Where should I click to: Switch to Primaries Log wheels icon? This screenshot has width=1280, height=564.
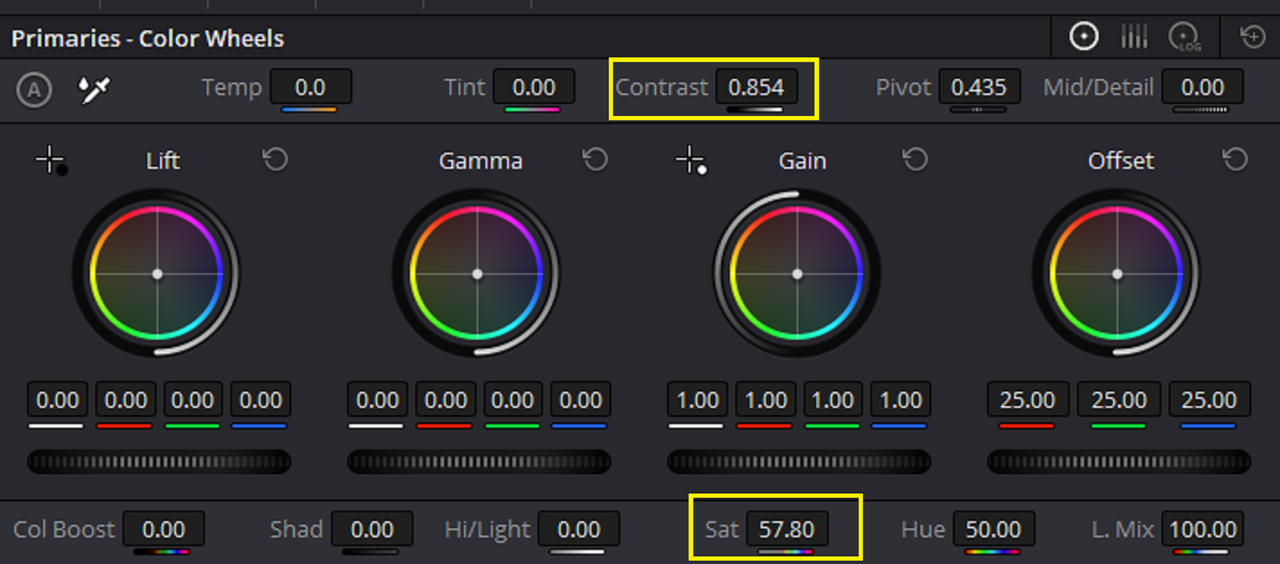(x=1185, y=37)
